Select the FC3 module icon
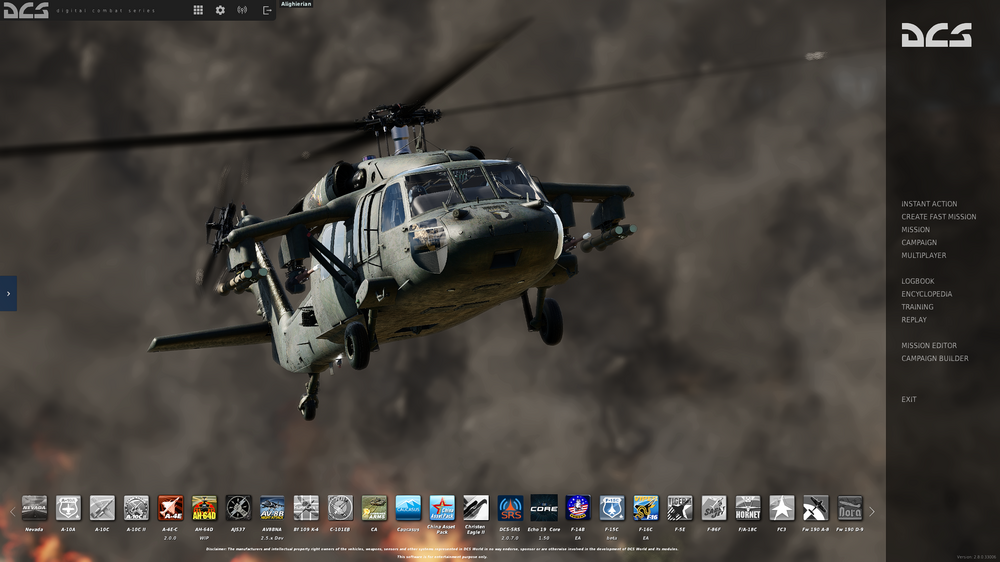 [782, 508]
